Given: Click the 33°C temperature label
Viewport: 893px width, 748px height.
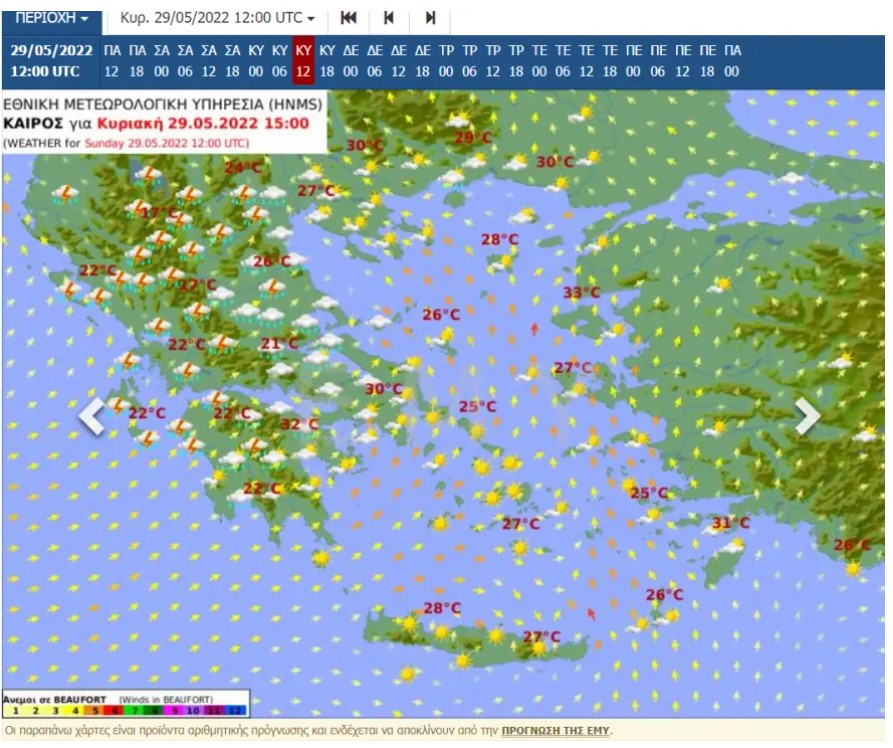Looking at the screenshot, I should coord(581,293).
